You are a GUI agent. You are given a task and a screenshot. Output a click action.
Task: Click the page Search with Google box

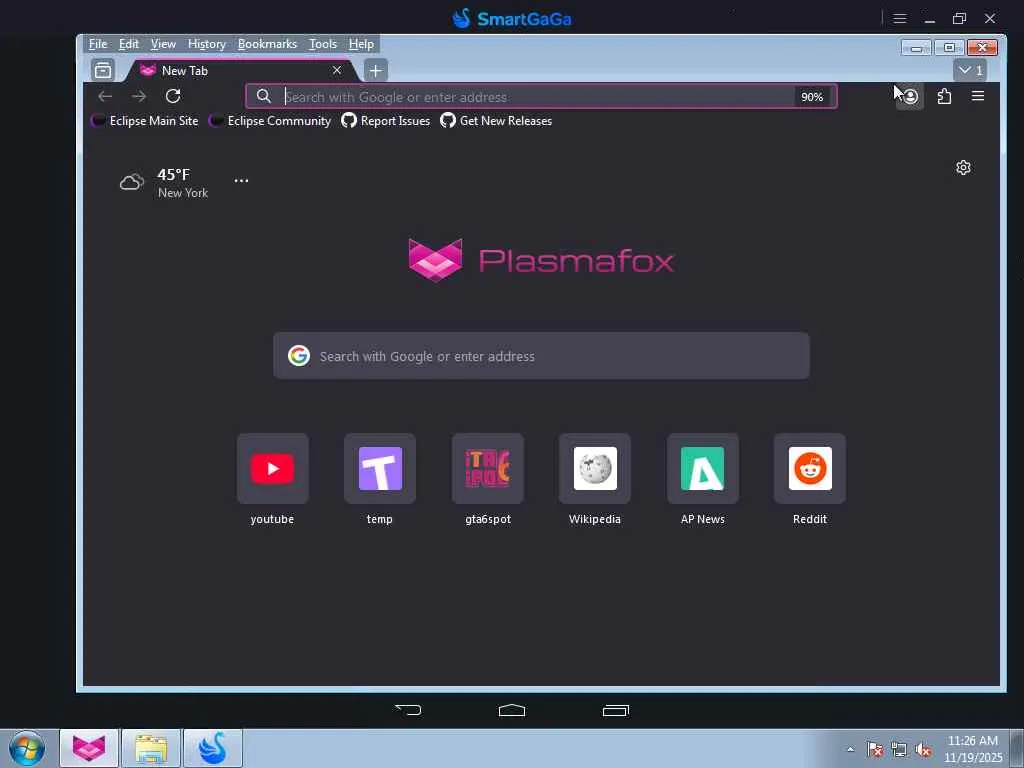pyautogui.click(x=541, y=356)
